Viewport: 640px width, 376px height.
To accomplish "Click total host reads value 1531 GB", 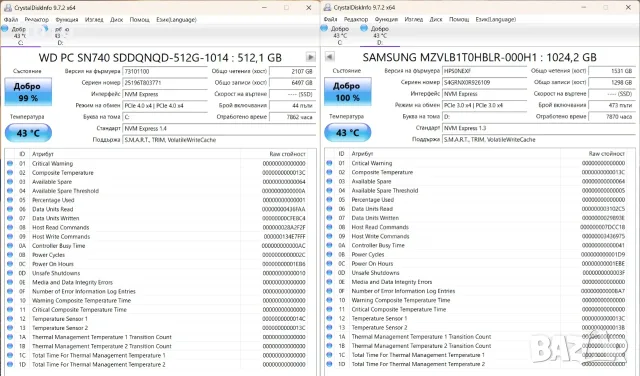I will tap(612, 71).
